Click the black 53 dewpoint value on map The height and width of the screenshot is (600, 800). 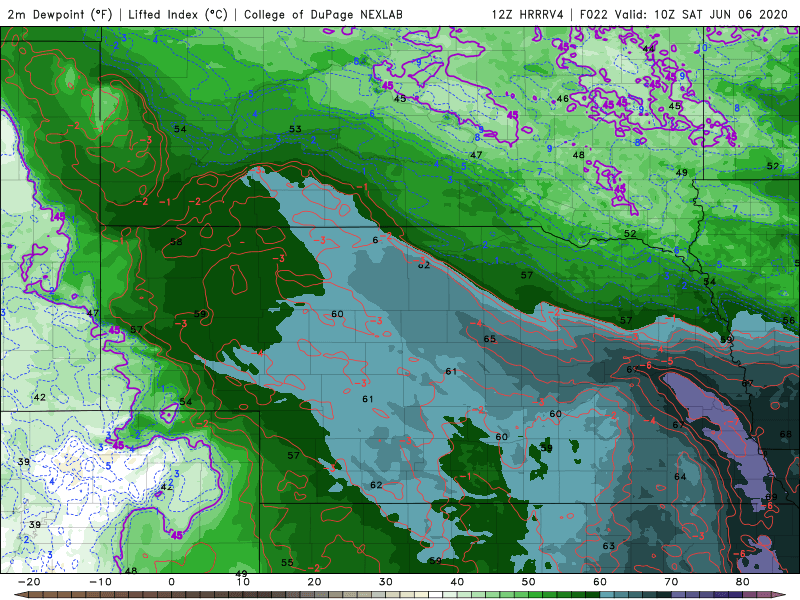click(x=295, y=129)
